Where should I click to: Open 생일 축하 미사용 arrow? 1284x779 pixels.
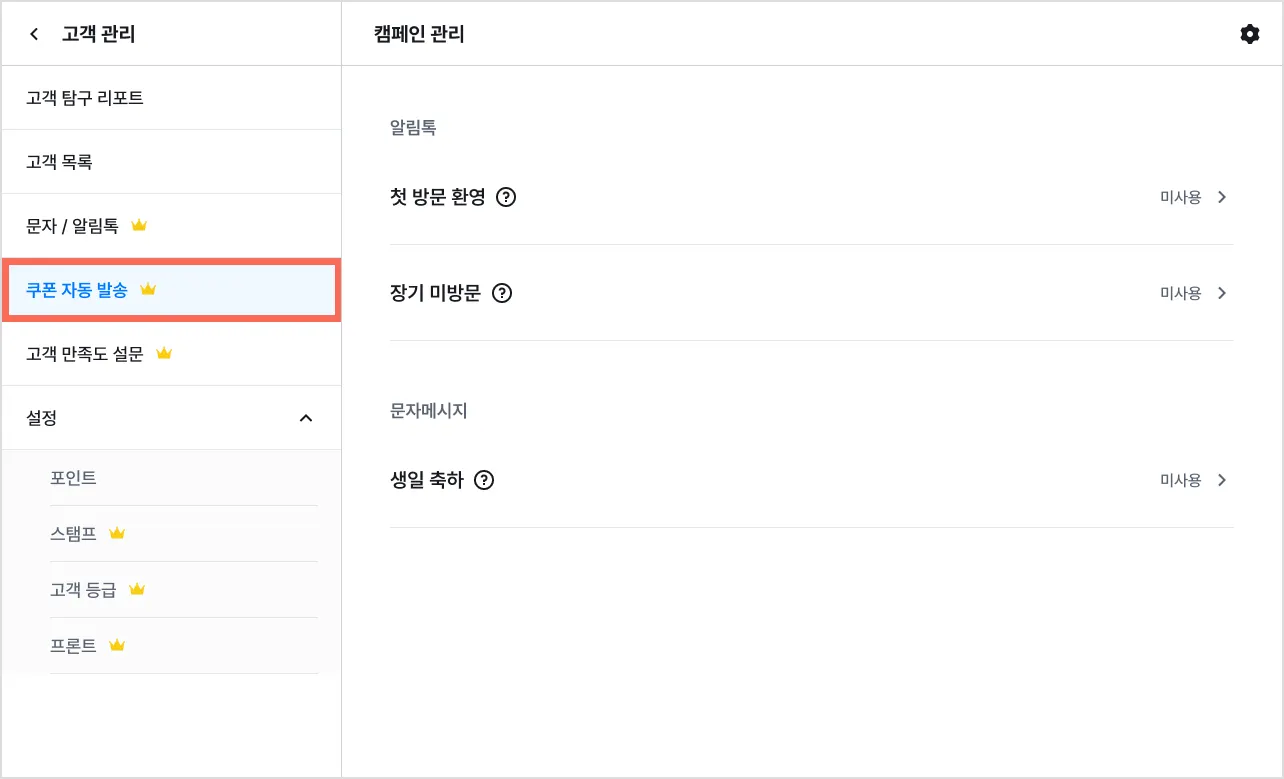(1221, 480)
